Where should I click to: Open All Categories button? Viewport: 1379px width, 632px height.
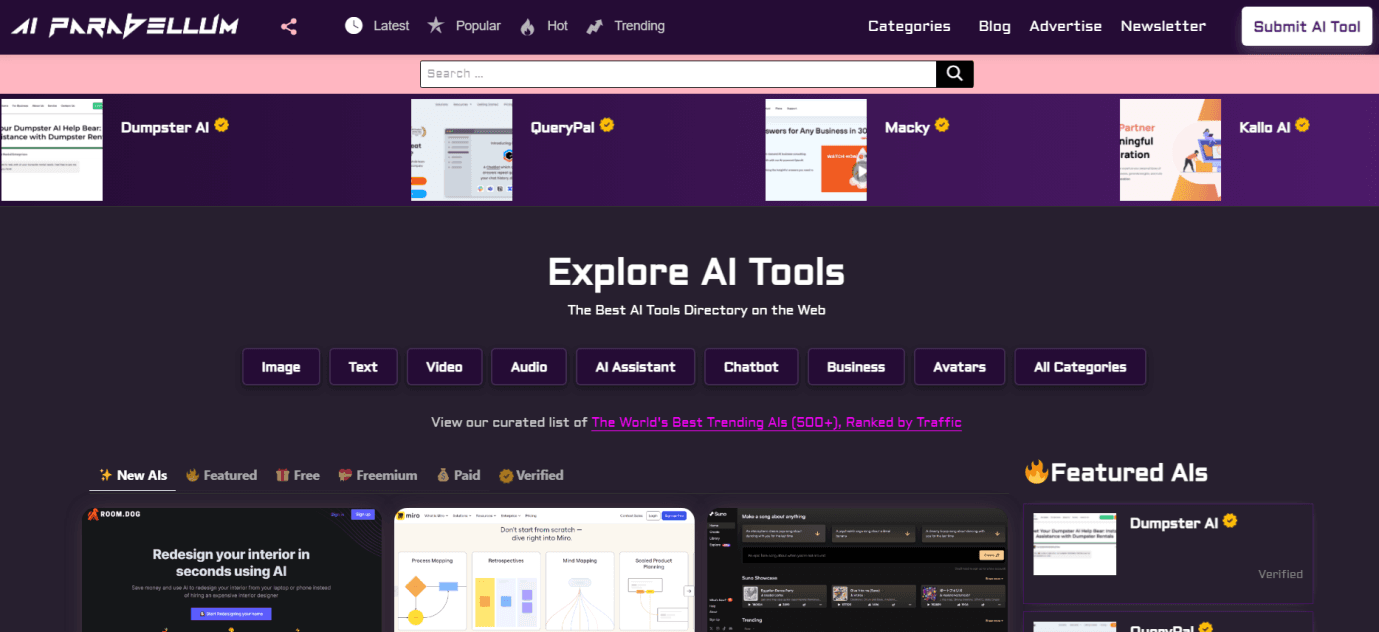click(x=1080, y=367)
